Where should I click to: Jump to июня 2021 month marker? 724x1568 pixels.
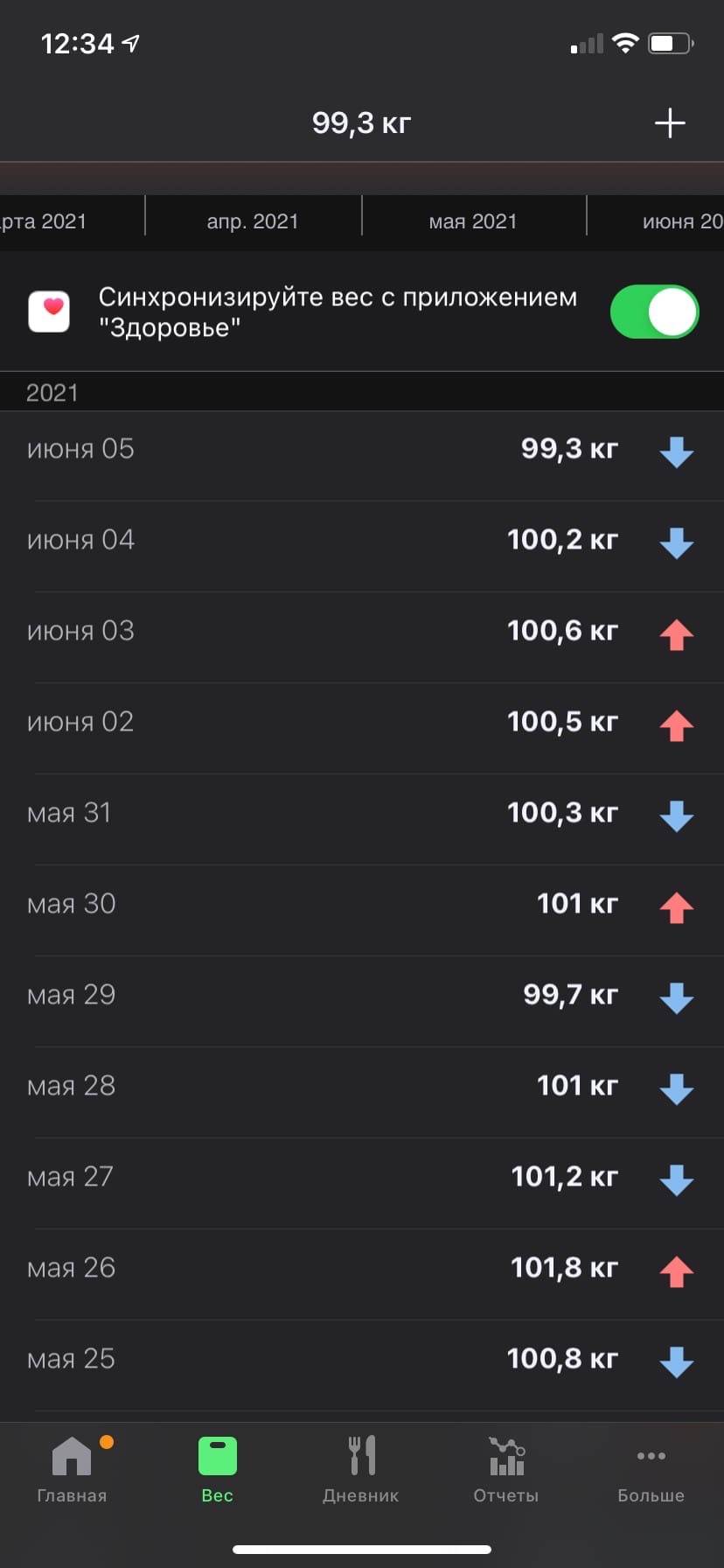(682, 222)
